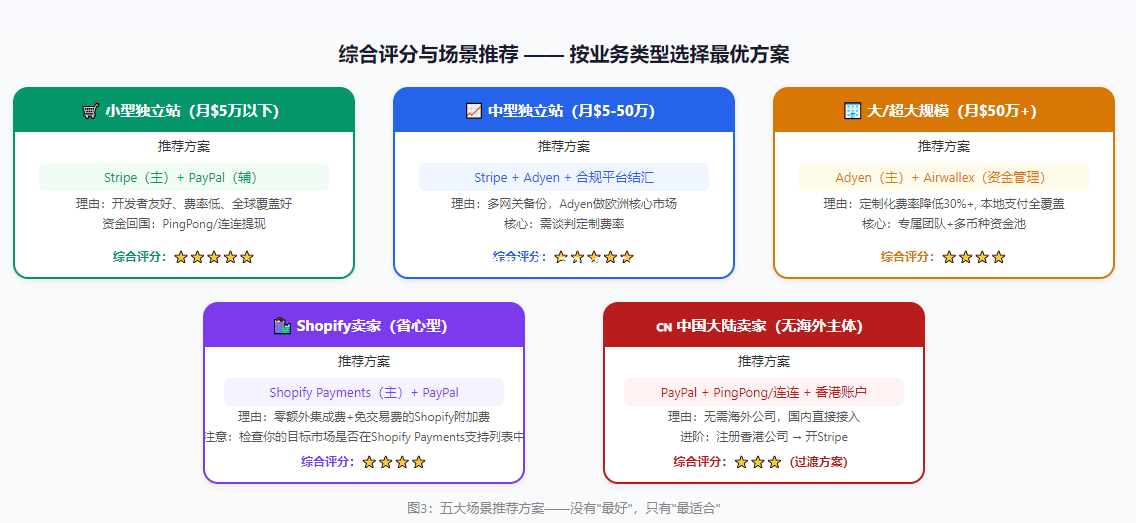Click the text 理由：无需海外公司，国内直接接入
Viewport: 1136px width, 523px height.
764,417
